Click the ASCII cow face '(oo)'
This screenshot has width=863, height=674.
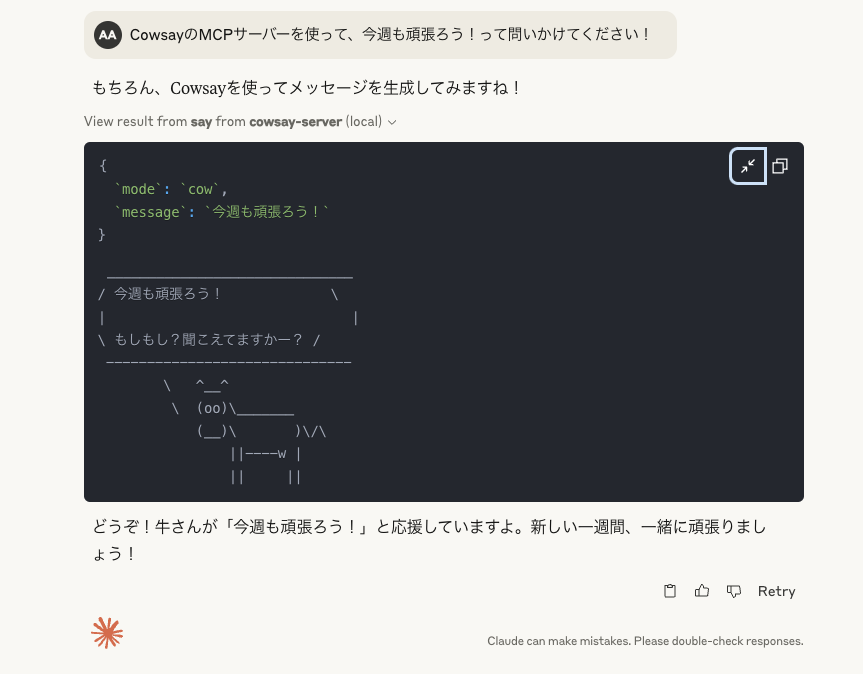(212, 408)
